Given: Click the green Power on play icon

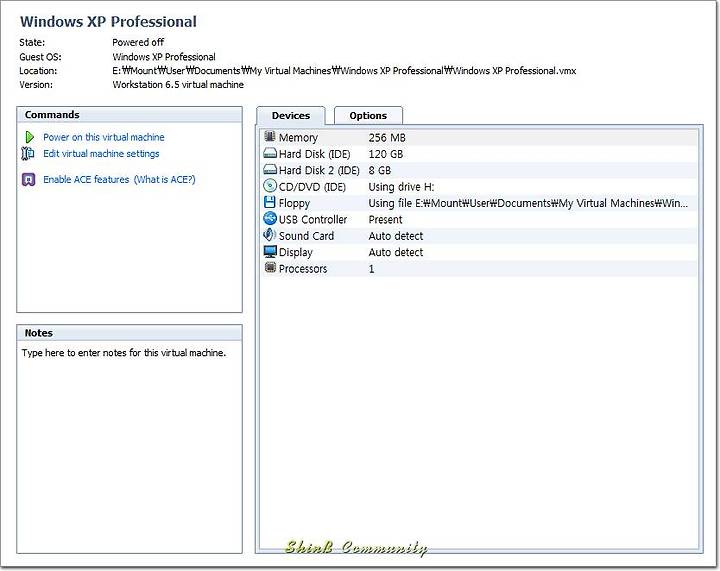Looking at the screenshot, I should [30, 137].
